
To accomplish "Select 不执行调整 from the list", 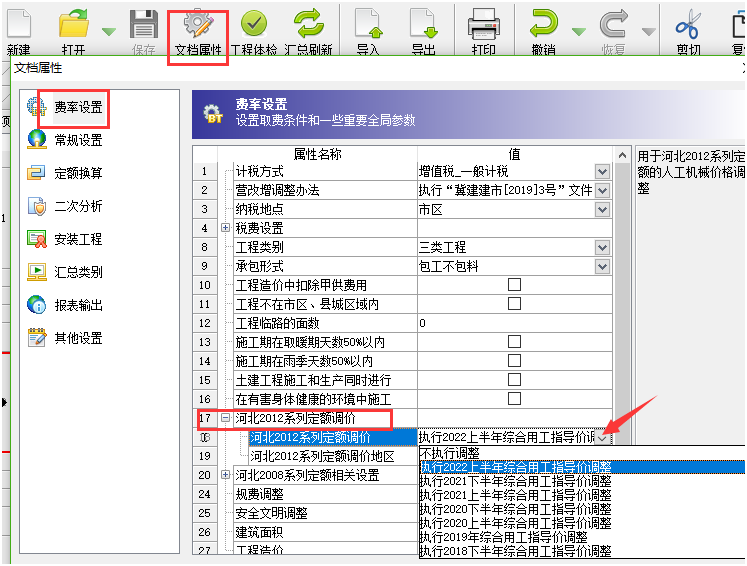I will [451, 453].
